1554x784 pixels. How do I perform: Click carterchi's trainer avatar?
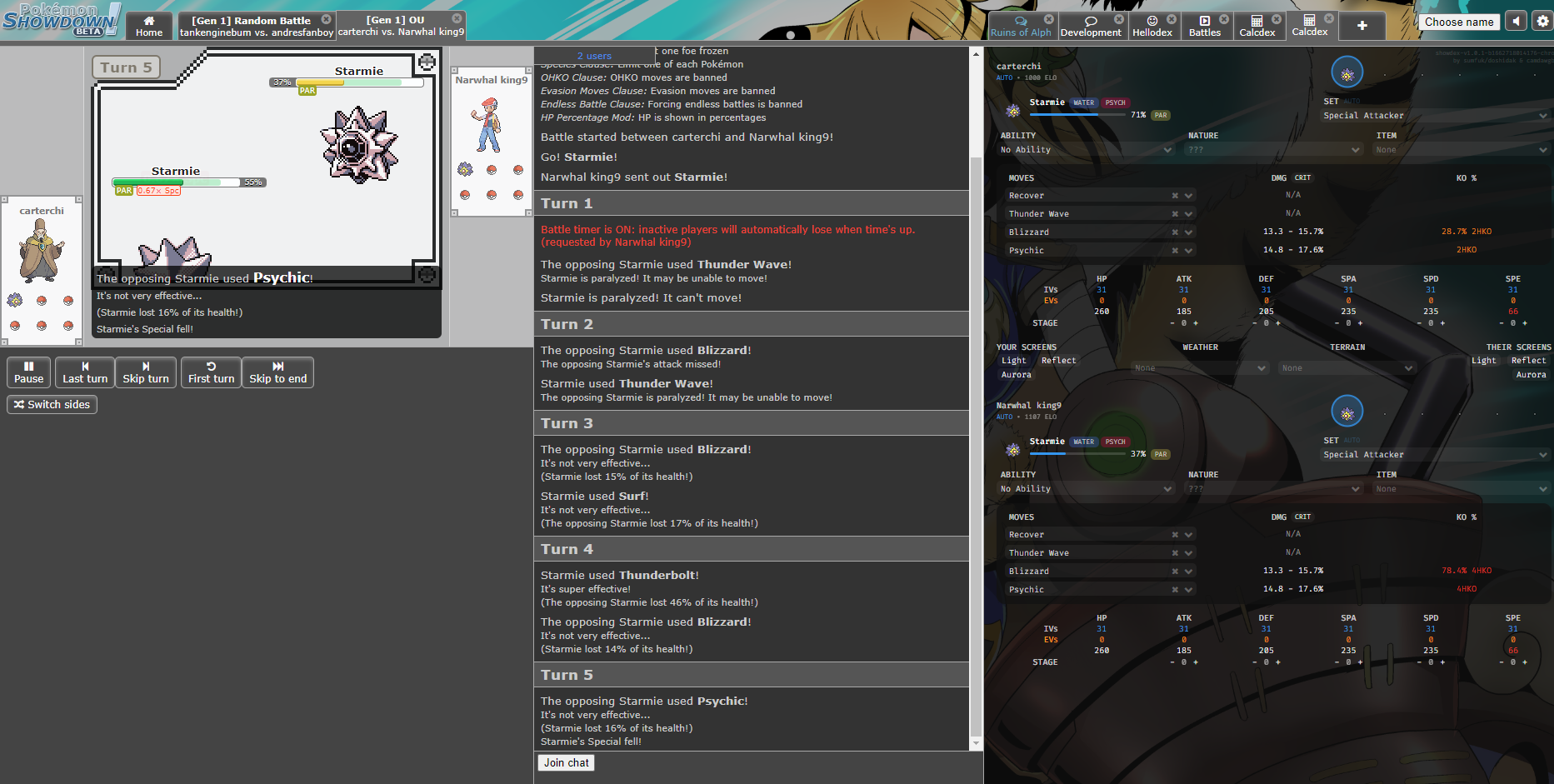pyautogui.click(x=41, y=250)
